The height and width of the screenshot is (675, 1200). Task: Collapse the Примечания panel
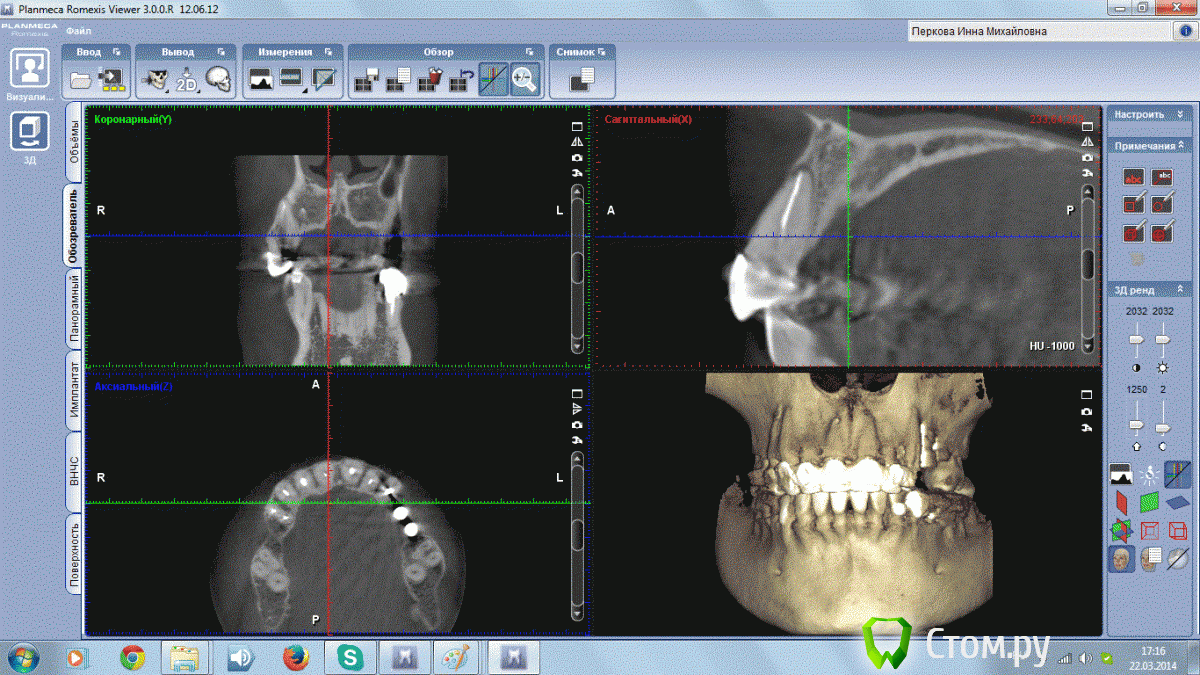click(x=1182, y=146)
